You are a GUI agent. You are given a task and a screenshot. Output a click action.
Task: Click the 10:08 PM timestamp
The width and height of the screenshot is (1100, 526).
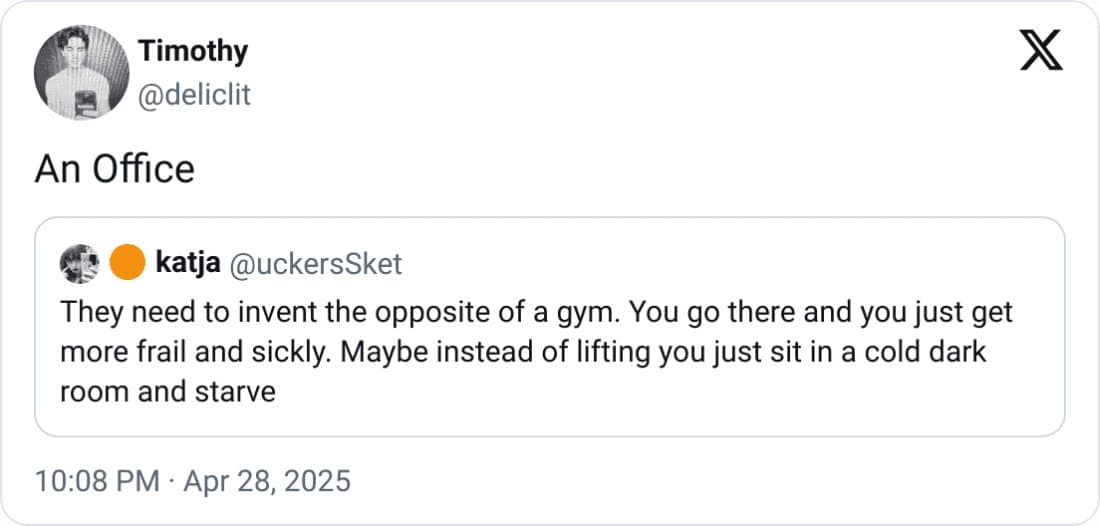[96, 481]
